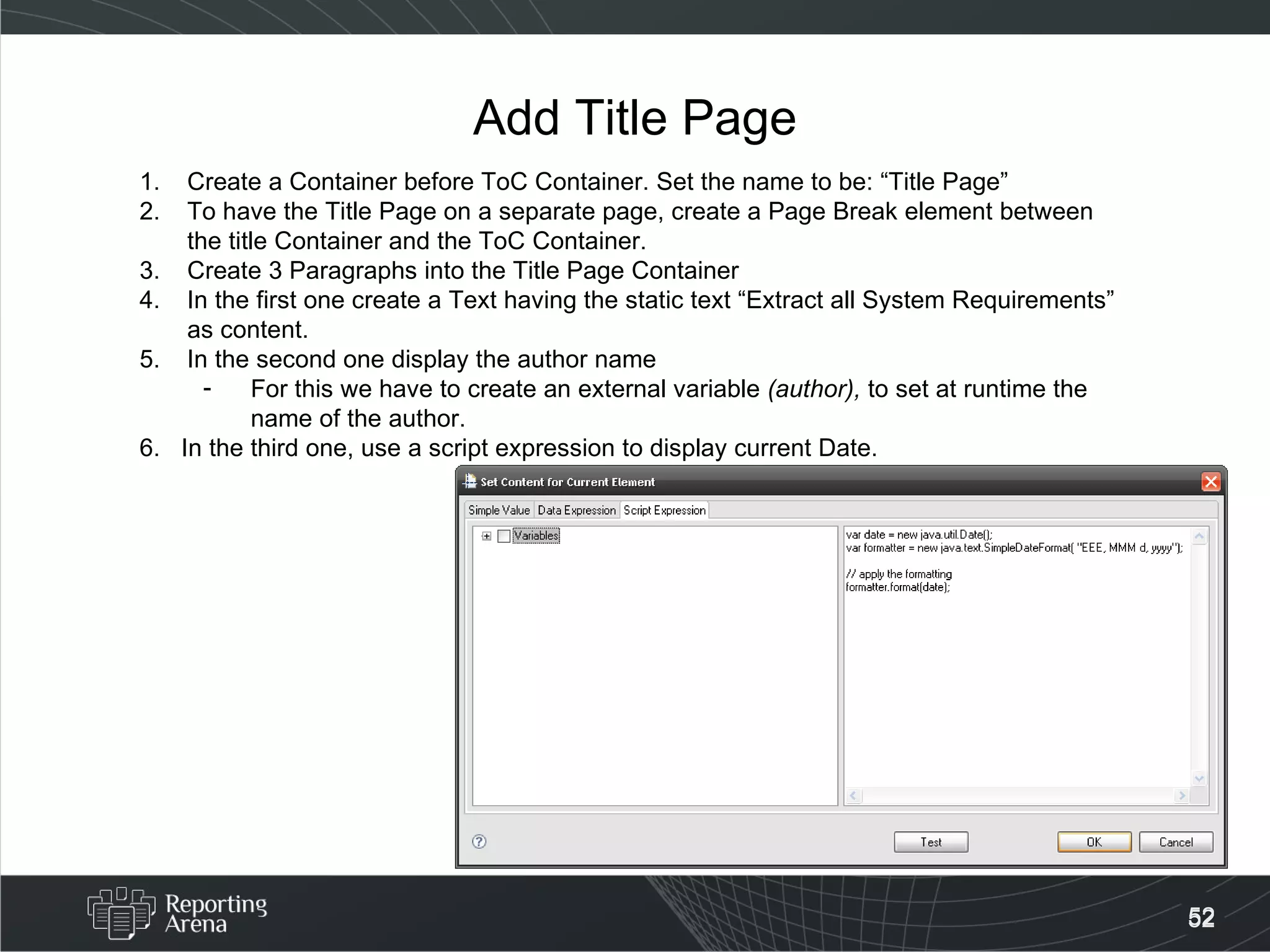Select the Variables tree item label
1270x952 pixels.
536,535
